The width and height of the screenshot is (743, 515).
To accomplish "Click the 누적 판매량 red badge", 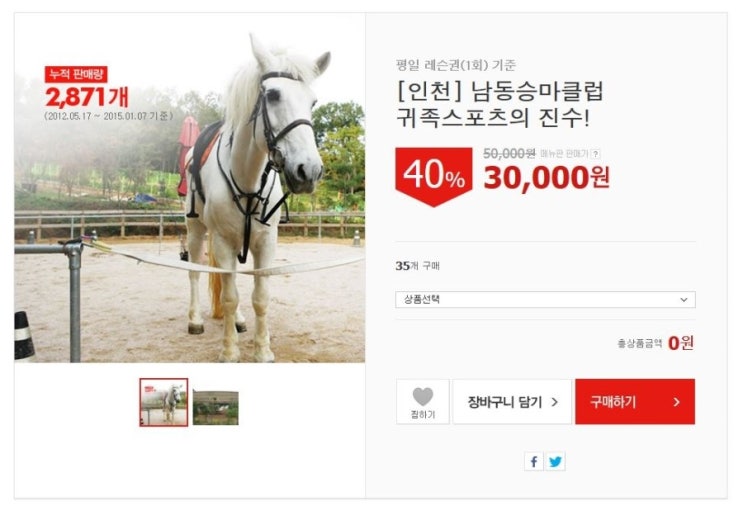I will (x=76, y=74).
